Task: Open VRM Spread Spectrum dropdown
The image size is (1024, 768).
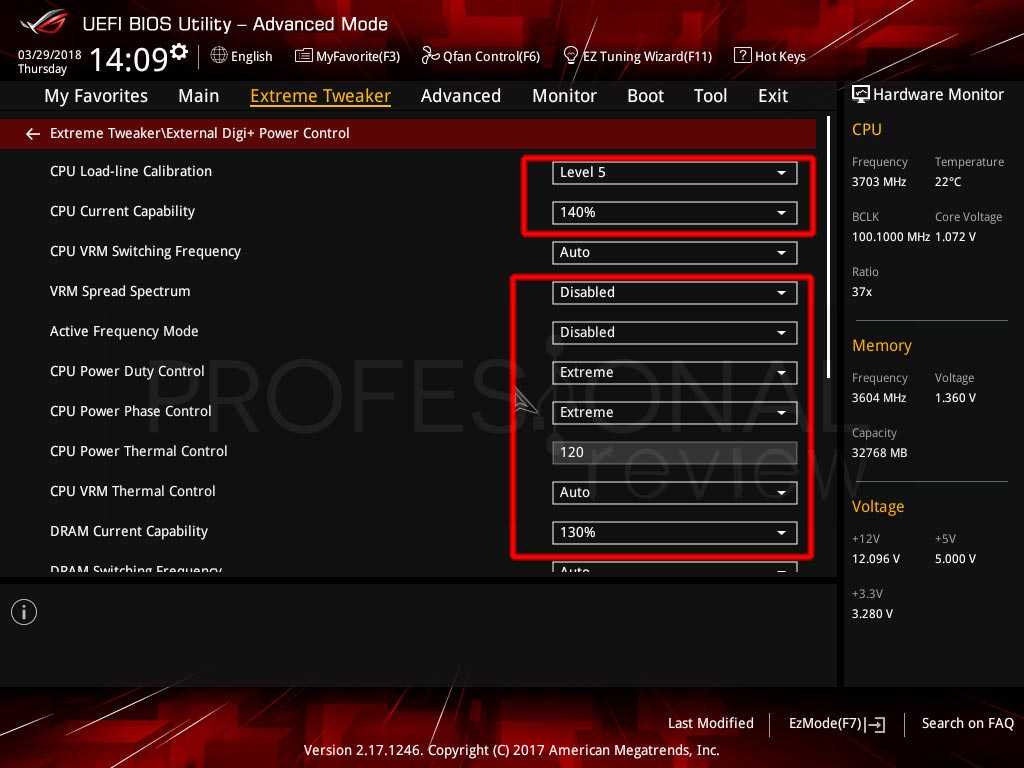Action: tap(675, 292)
